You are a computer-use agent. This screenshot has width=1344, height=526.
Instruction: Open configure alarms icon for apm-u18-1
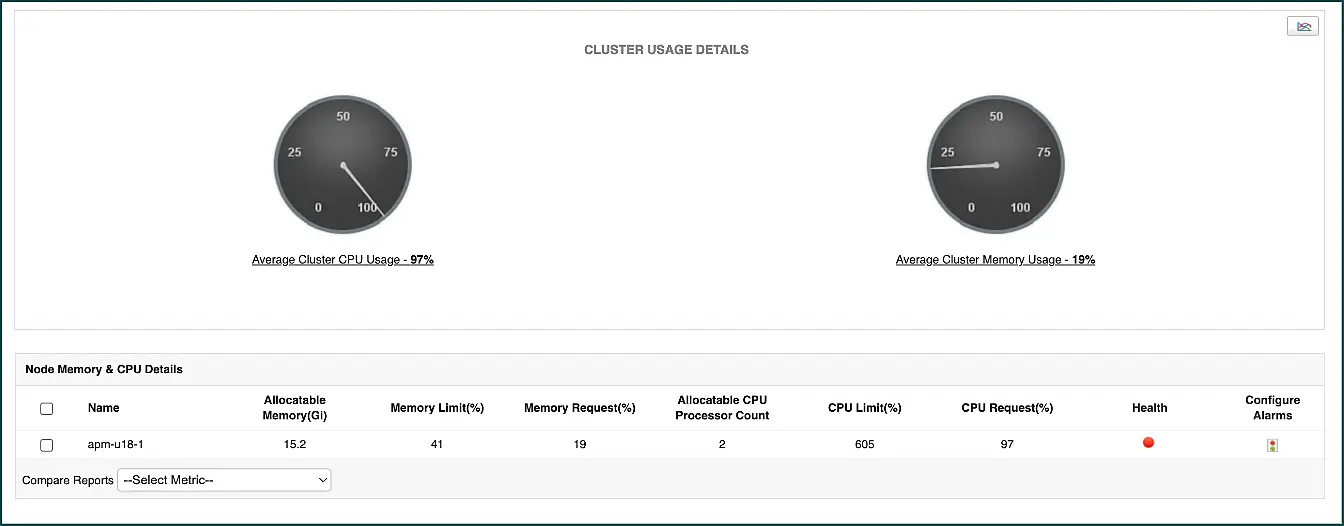coord(1272,445)
